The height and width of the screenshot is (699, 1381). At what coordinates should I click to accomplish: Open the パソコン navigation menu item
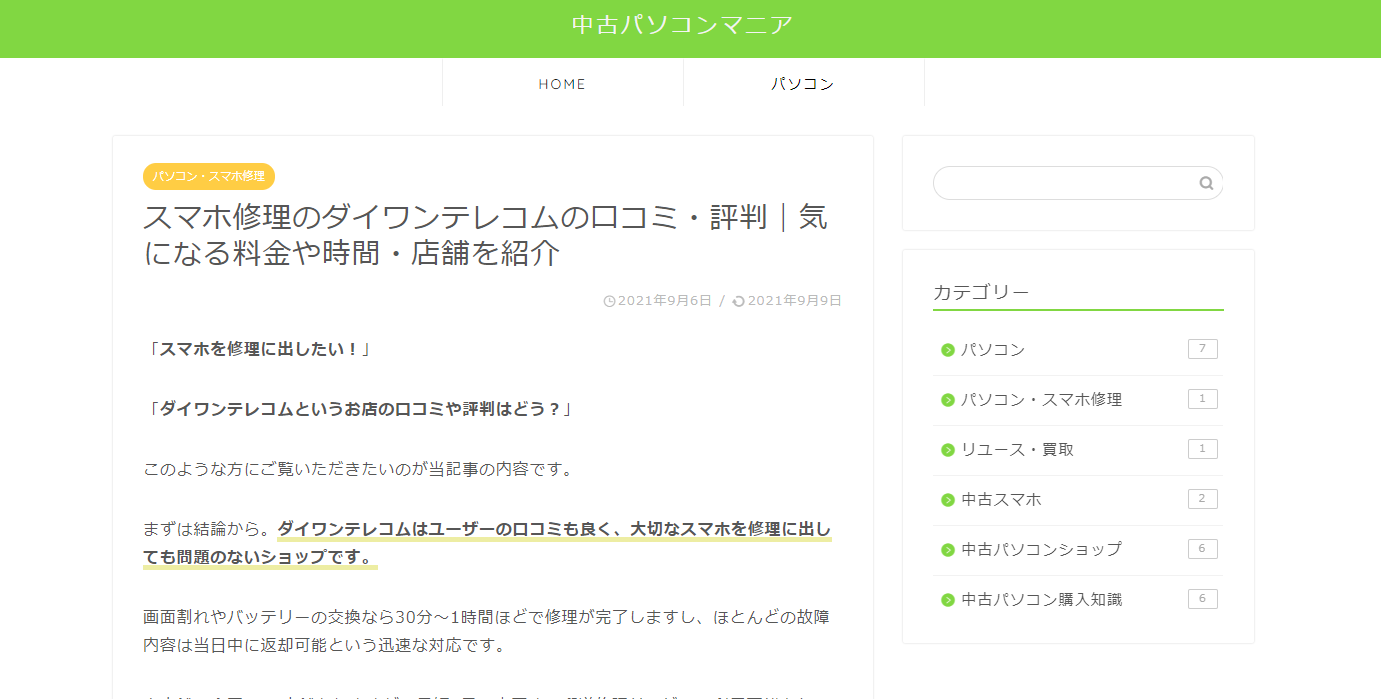click(x=803, y=84)
